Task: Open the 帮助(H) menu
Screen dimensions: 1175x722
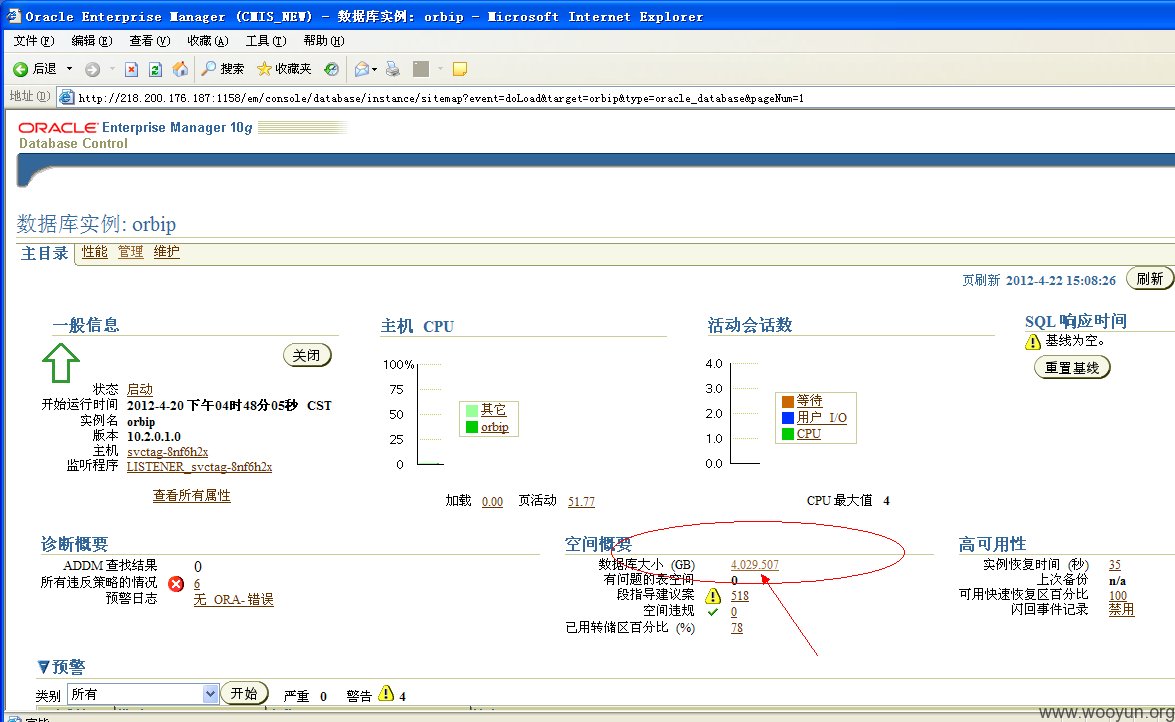Action: click(x=324, y=40)
